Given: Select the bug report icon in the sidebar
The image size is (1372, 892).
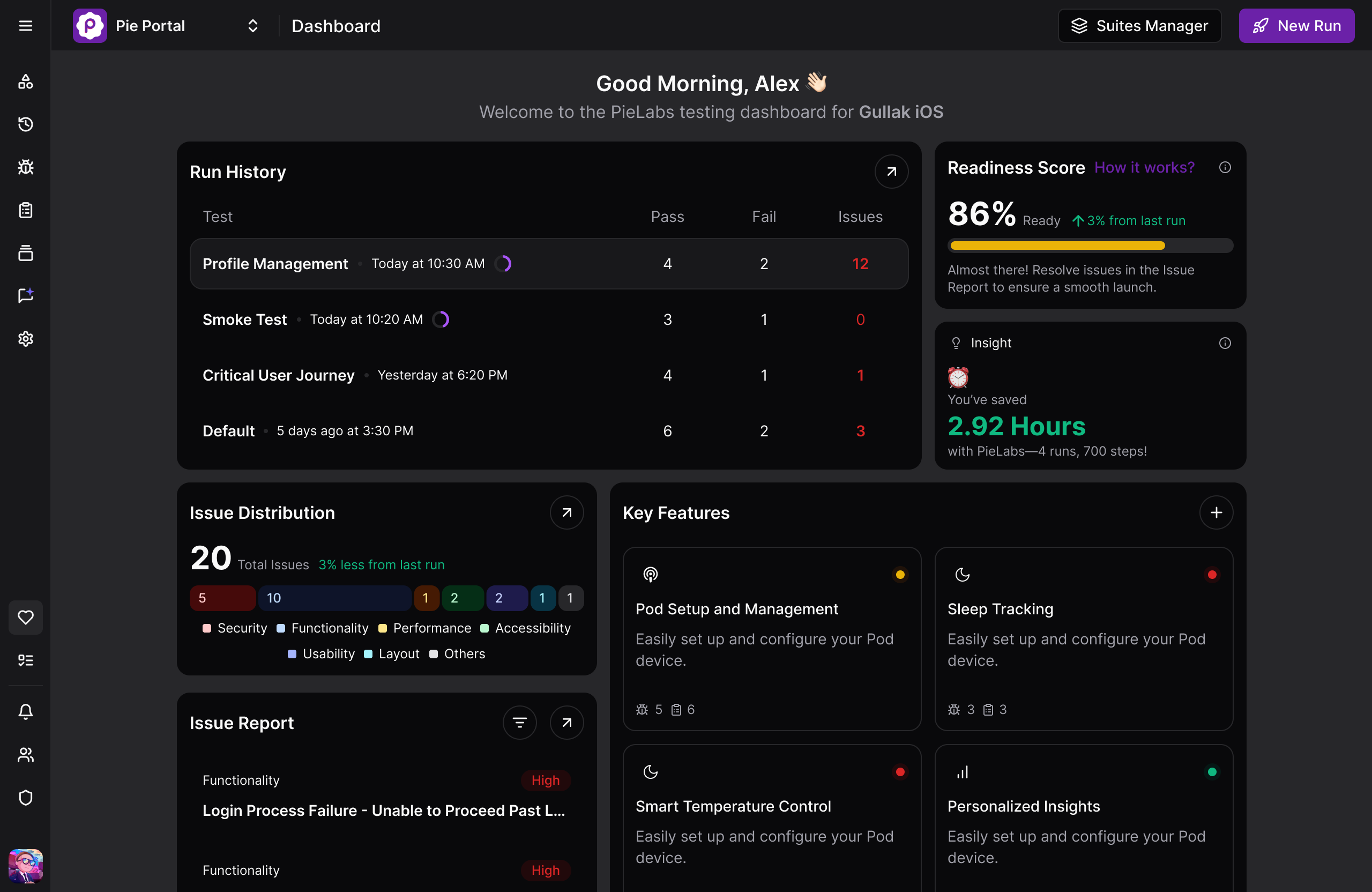Looking at the screenshot, I should (25, 167).
